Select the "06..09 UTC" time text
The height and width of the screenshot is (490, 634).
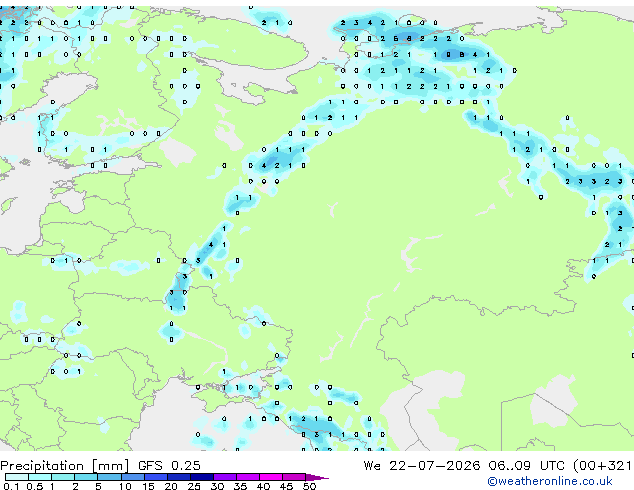coord(526,466)
